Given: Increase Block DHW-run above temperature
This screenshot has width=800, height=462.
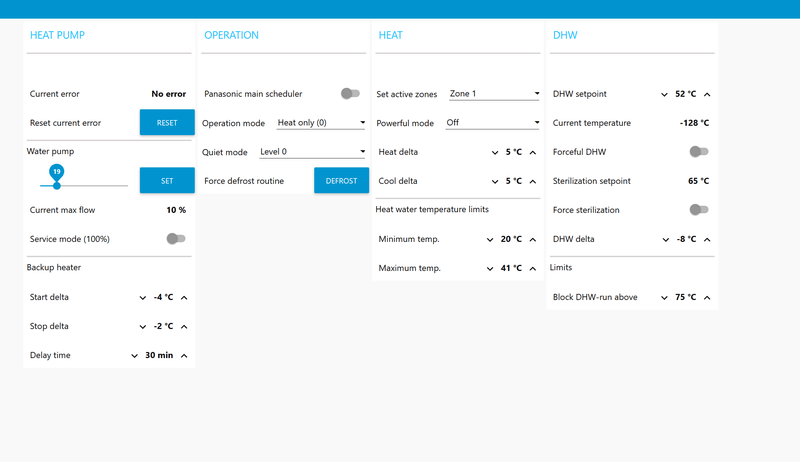Looking at the screenshot, I should 707,298.
